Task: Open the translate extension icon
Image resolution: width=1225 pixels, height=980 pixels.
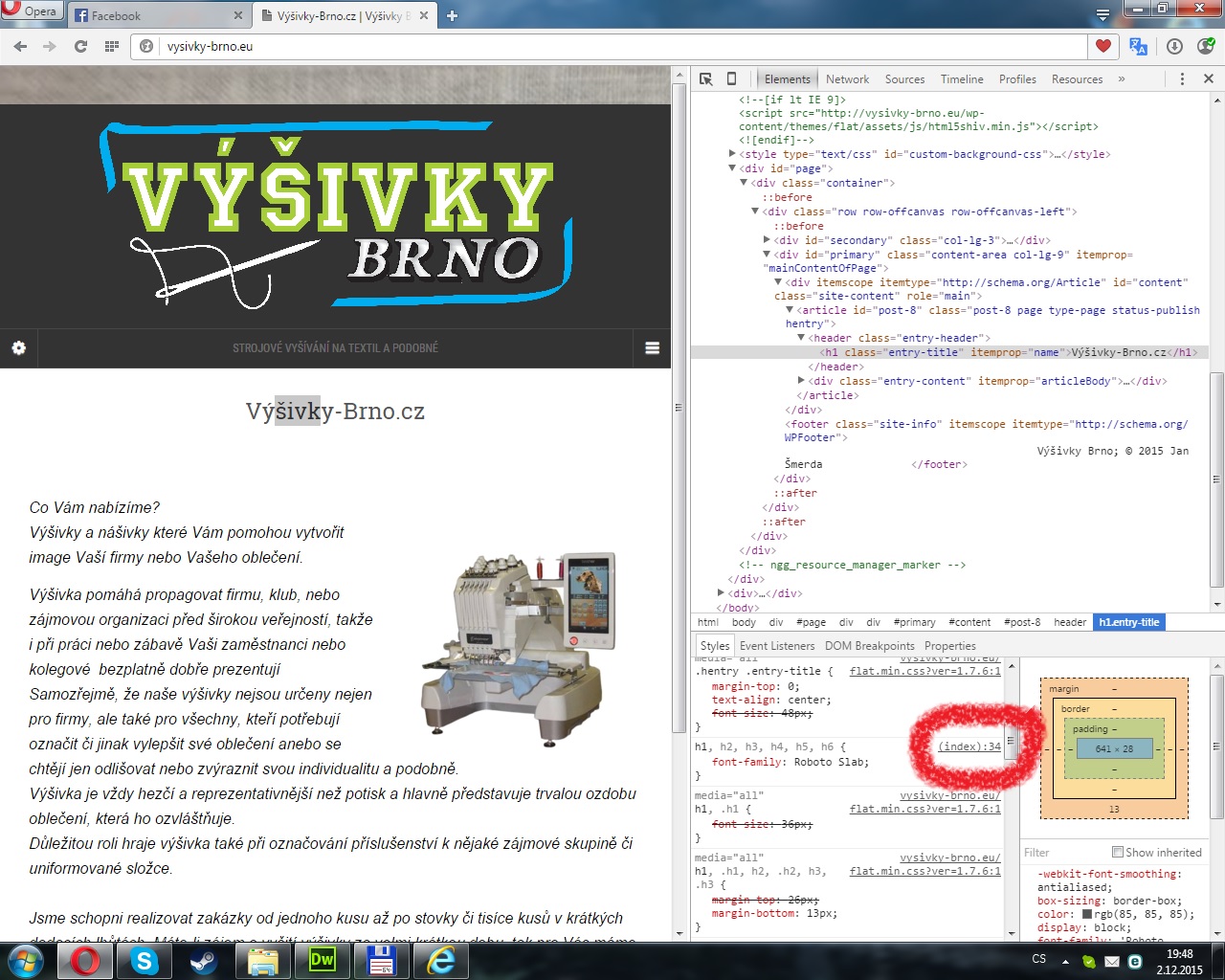Action: (x=1138, y=46)
